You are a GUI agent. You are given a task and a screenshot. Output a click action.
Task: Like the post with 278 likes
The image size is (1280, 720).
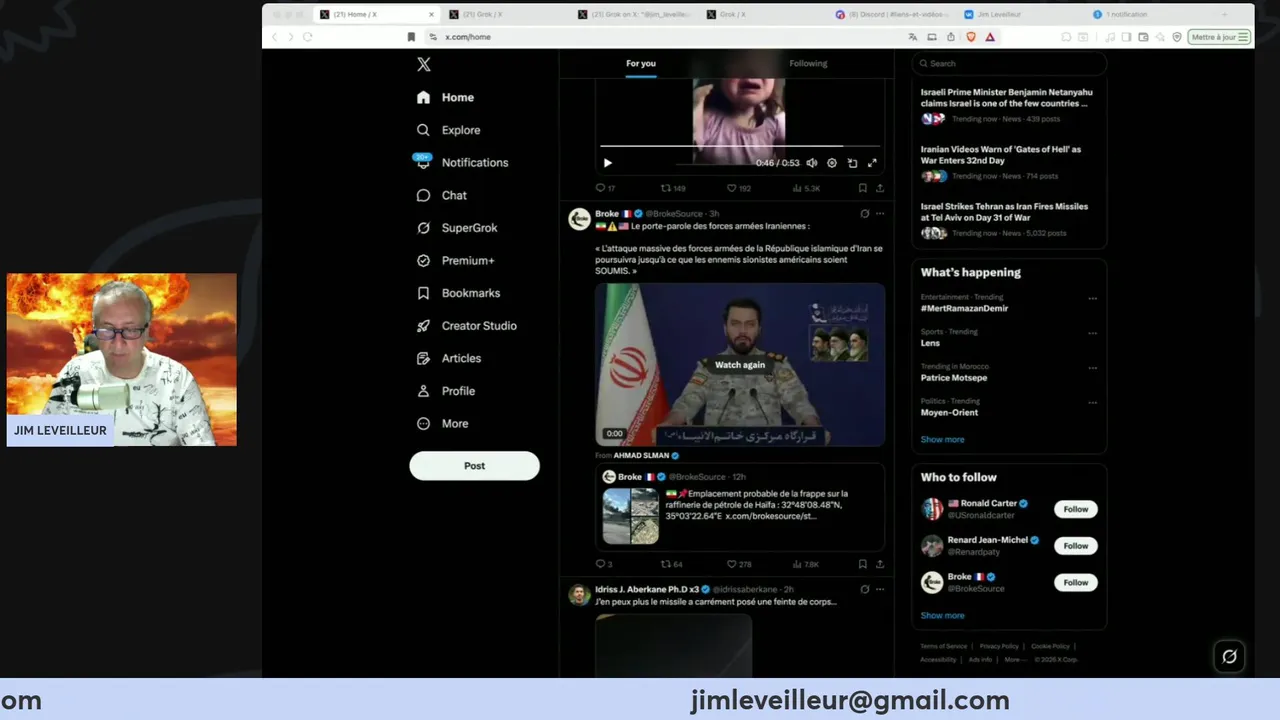pos(739,564)
